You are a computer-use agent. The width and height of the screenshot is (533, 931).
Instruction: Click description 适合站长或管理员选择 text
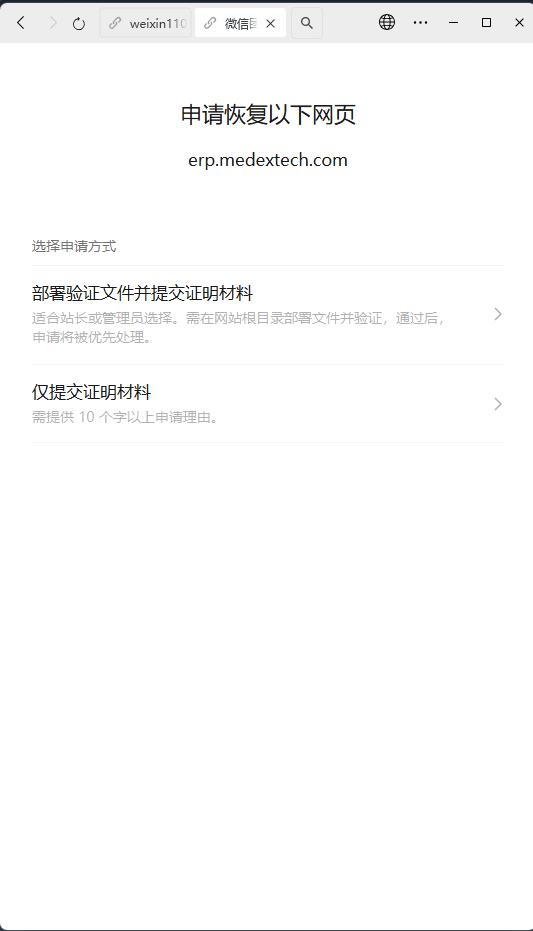103,318
